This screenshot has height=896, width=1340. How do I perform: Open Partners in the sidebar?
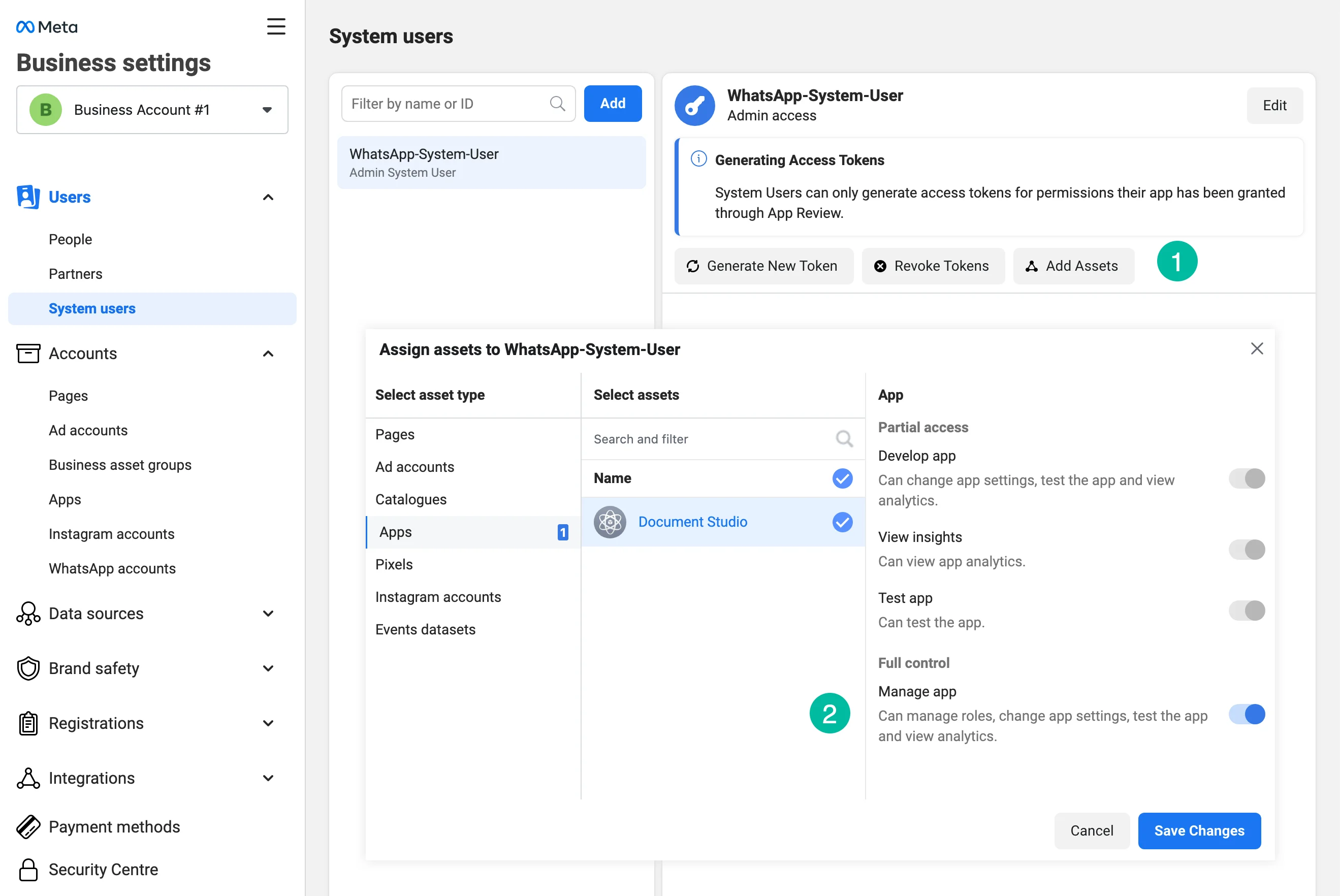[75, 274]
